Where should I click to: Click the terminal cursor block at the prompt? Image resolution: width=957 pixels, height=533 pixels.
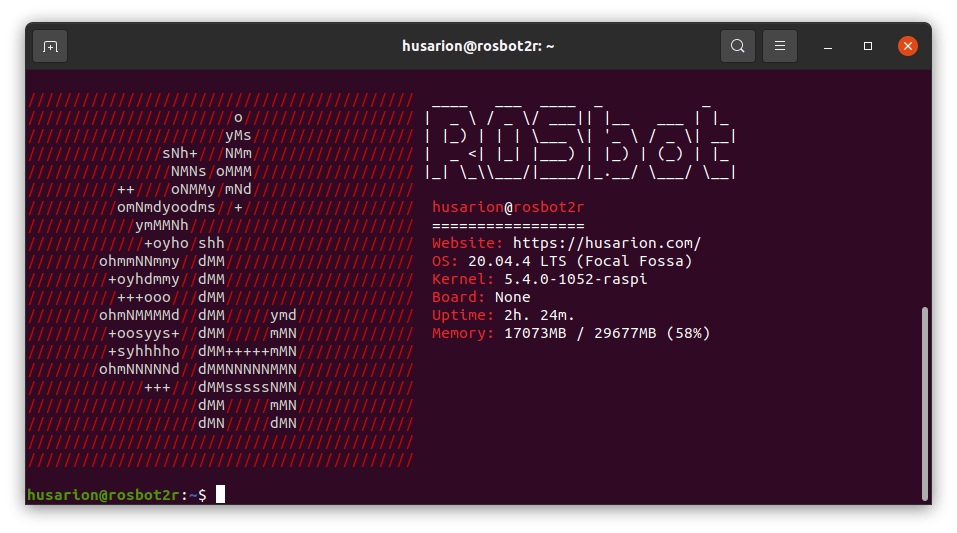click(x=220, y=494)
